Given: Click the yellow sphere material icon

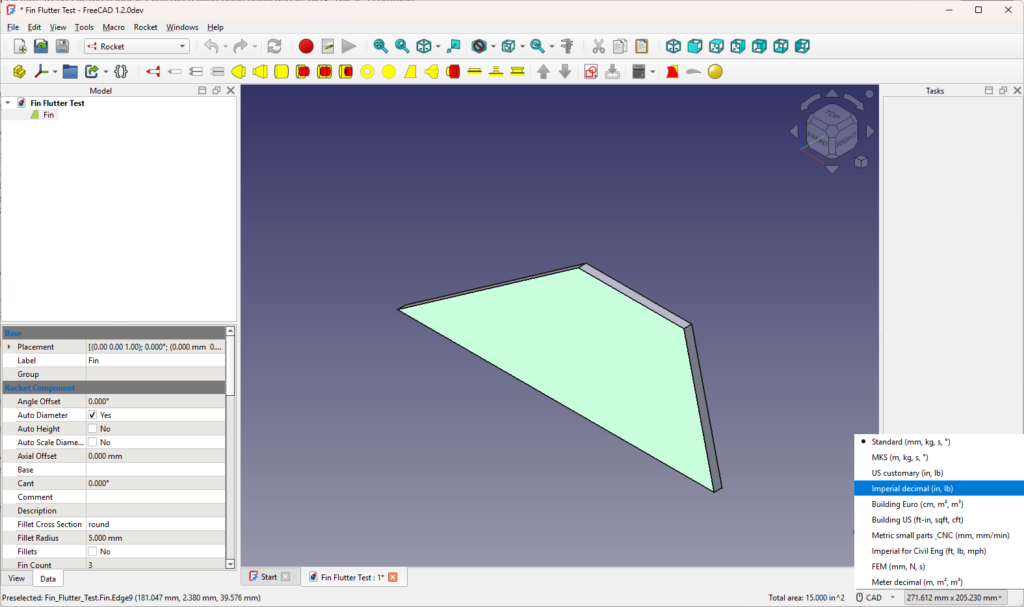Looking at the screenshot, I should pos(715,72).
